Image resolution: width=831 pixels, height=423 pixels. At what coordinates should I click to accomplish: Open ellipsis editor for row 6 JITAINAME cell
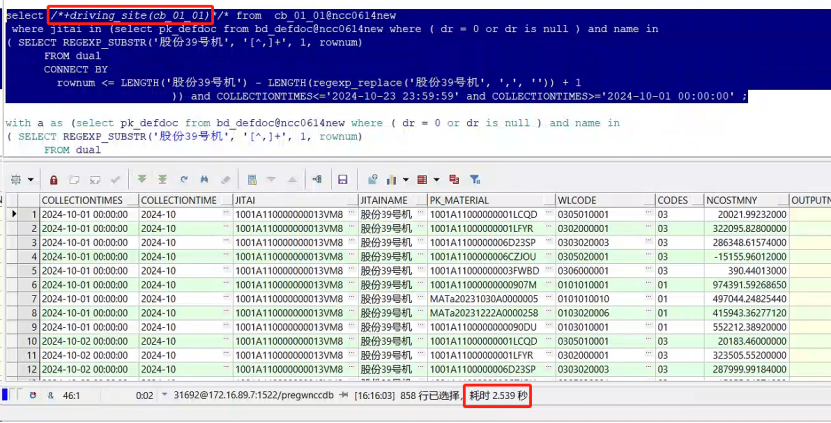[421, 283]
